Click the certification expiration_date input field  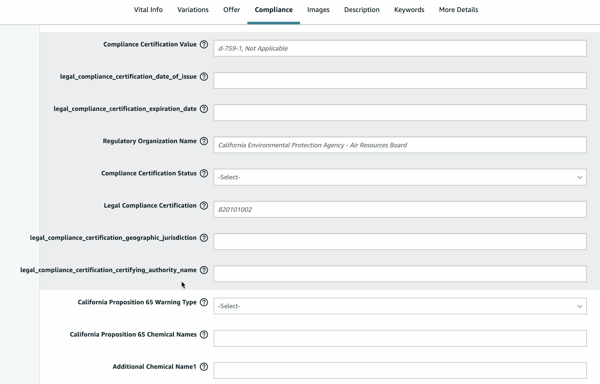click(x=400, y=112)
